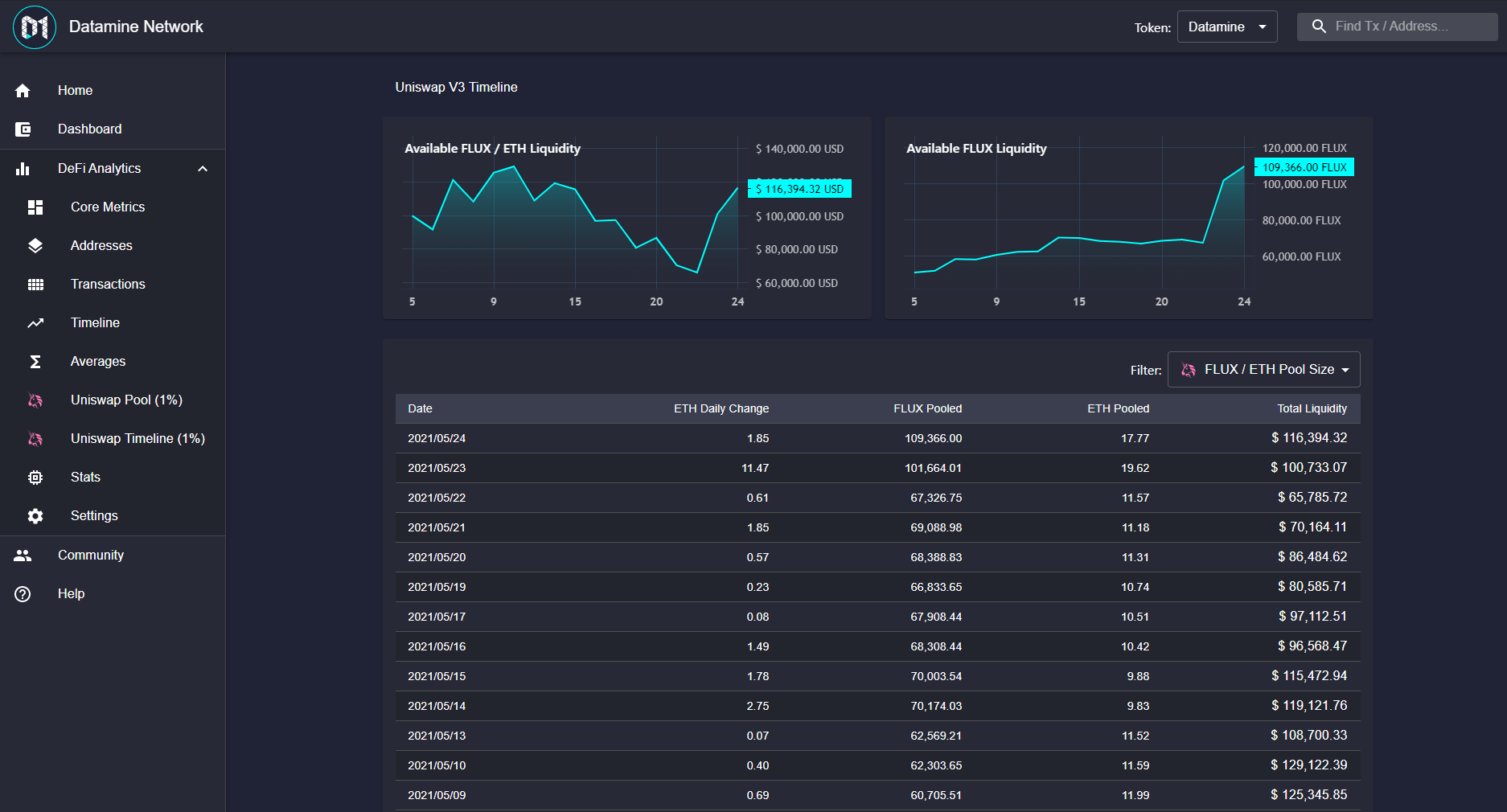Go to Core Metrics page
The height and width of the screenshot is (812, 1507).
pos(113,207)
